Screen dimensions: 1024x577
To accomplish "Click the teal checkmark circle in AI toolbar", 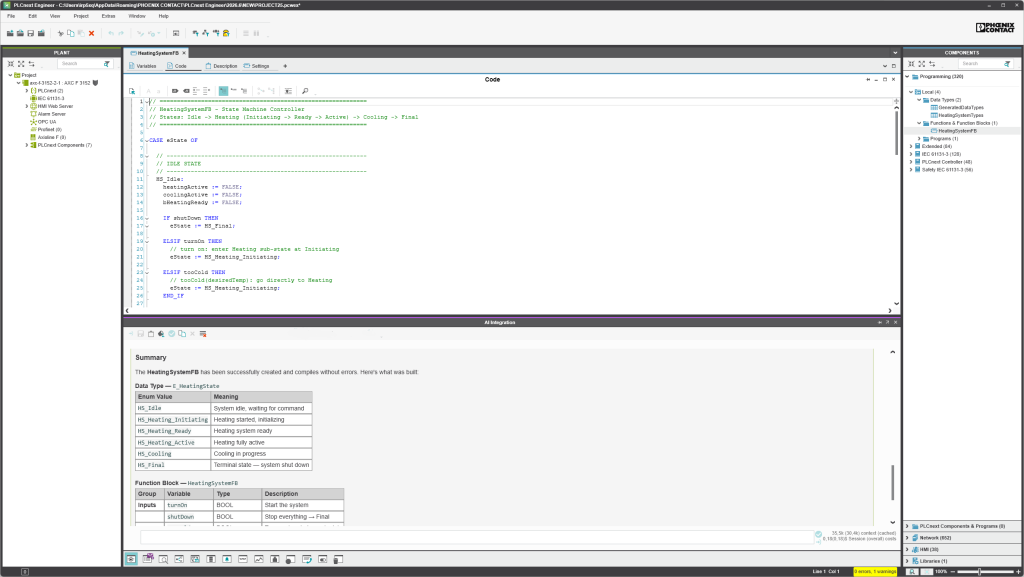I will click(172, 334).
